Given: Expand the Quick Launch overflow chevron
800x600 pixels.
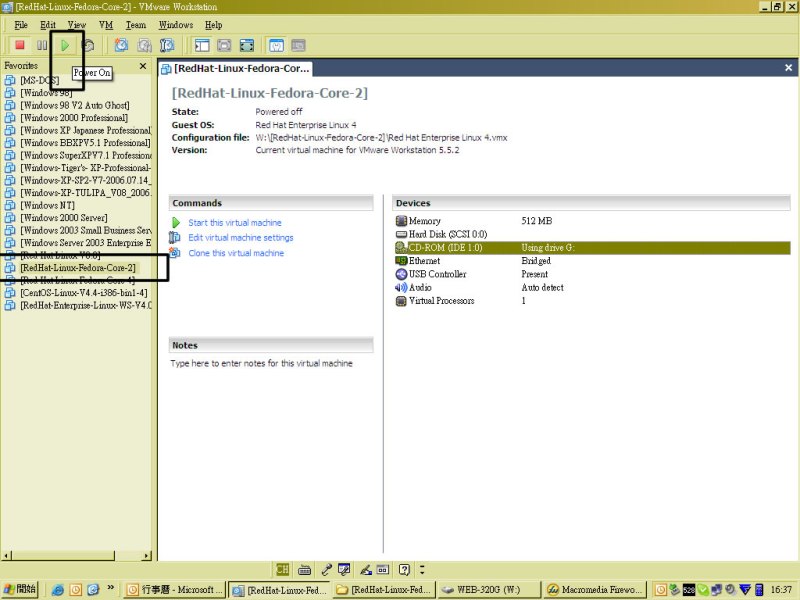Looking at the screenshot, I should coord(111,588).
